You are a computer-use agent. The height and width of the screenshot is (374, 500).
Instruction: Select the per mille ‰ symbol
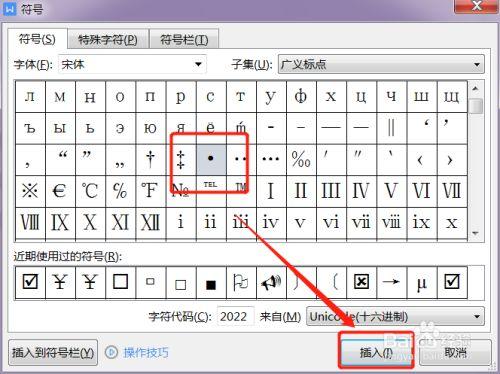point(301,159)
